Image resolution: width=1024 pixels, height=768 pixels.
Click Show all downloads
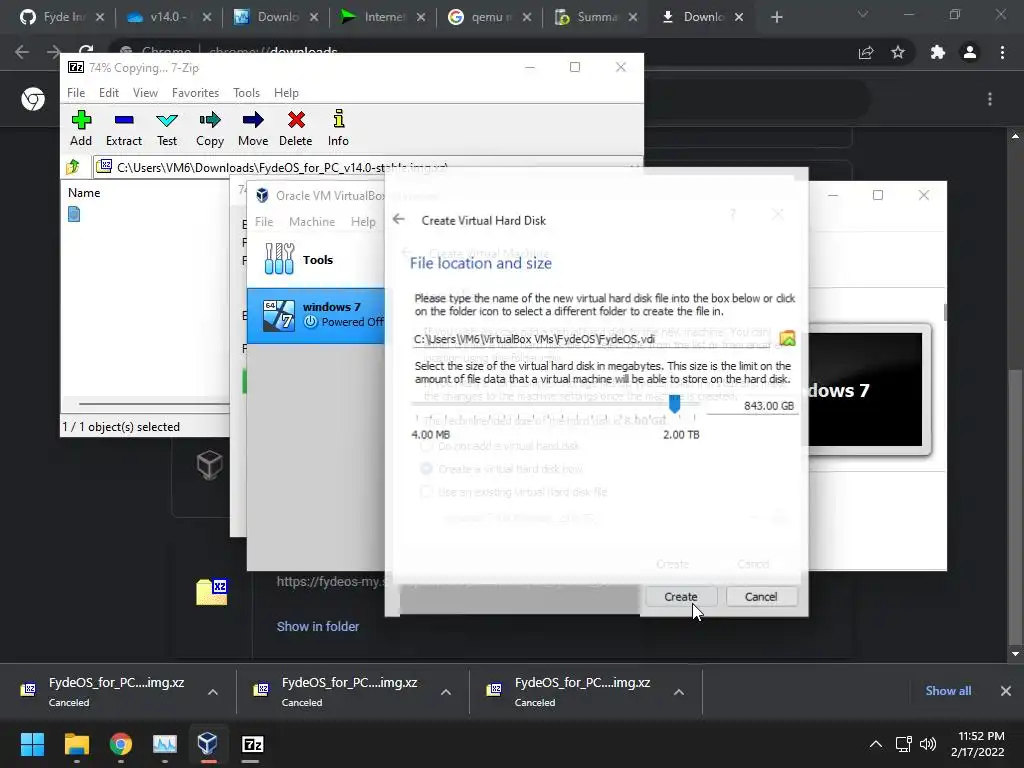(x=948, y=691)
